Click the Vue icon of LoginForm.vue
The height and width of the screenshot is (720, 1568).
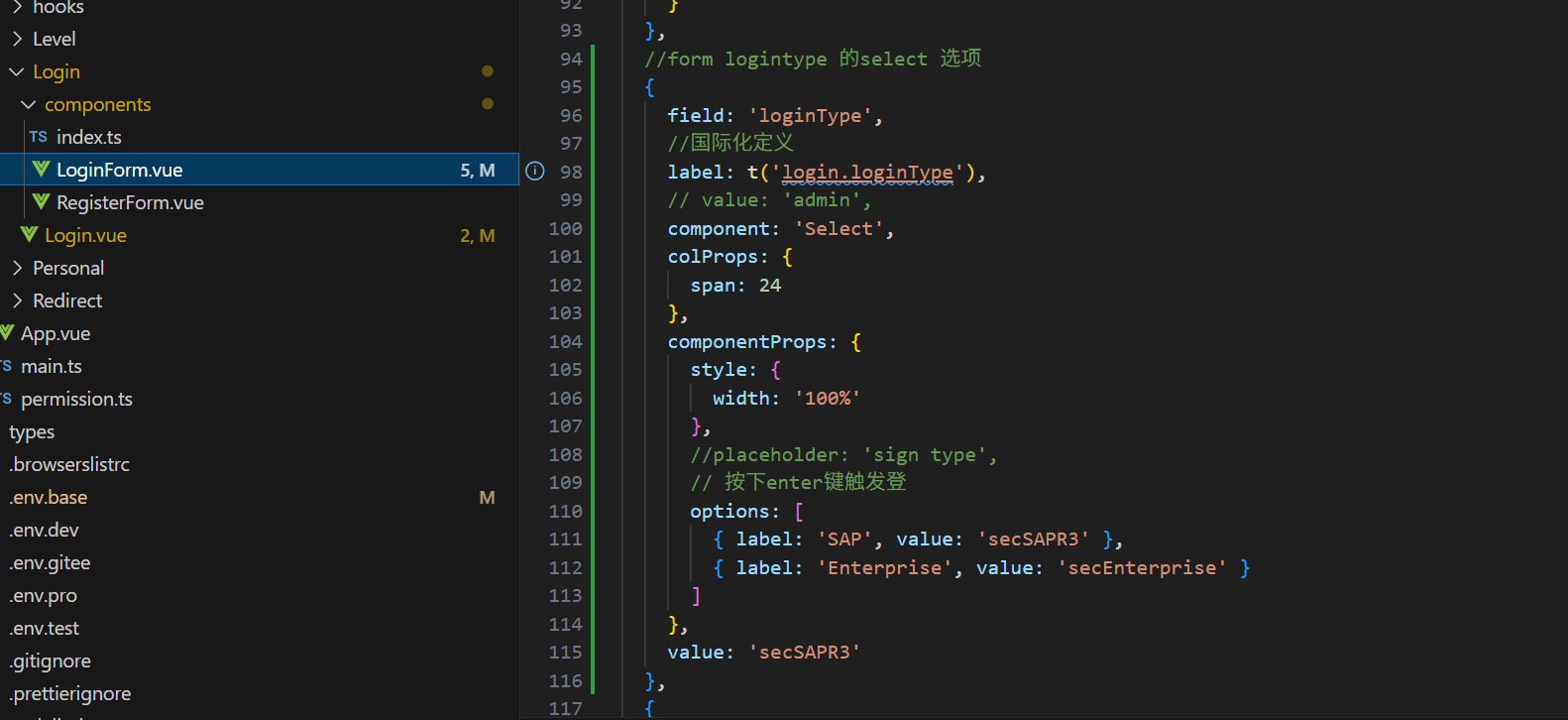coord(41,170)
